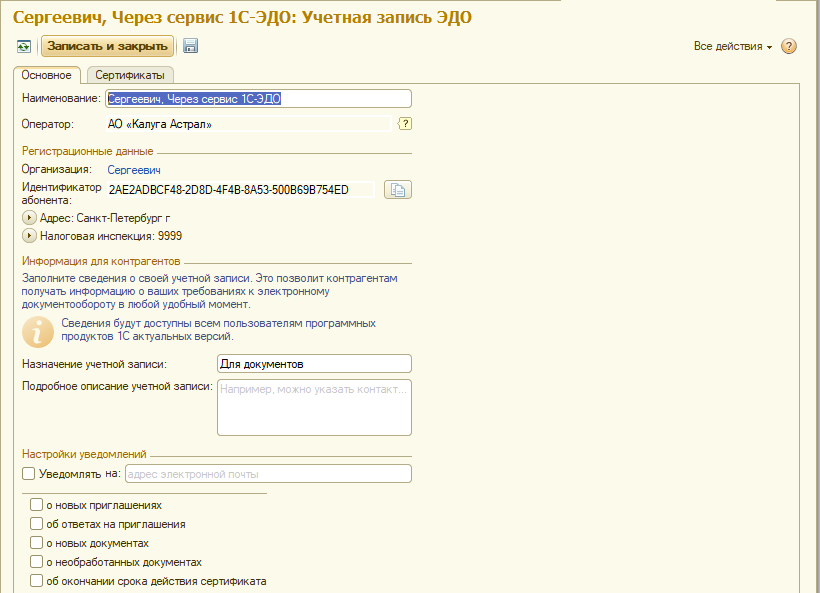The height and width of the screenshot is (593, 820).
Task: Copy the subscriber identifier with the copy icon
Action: click(397, 189)
